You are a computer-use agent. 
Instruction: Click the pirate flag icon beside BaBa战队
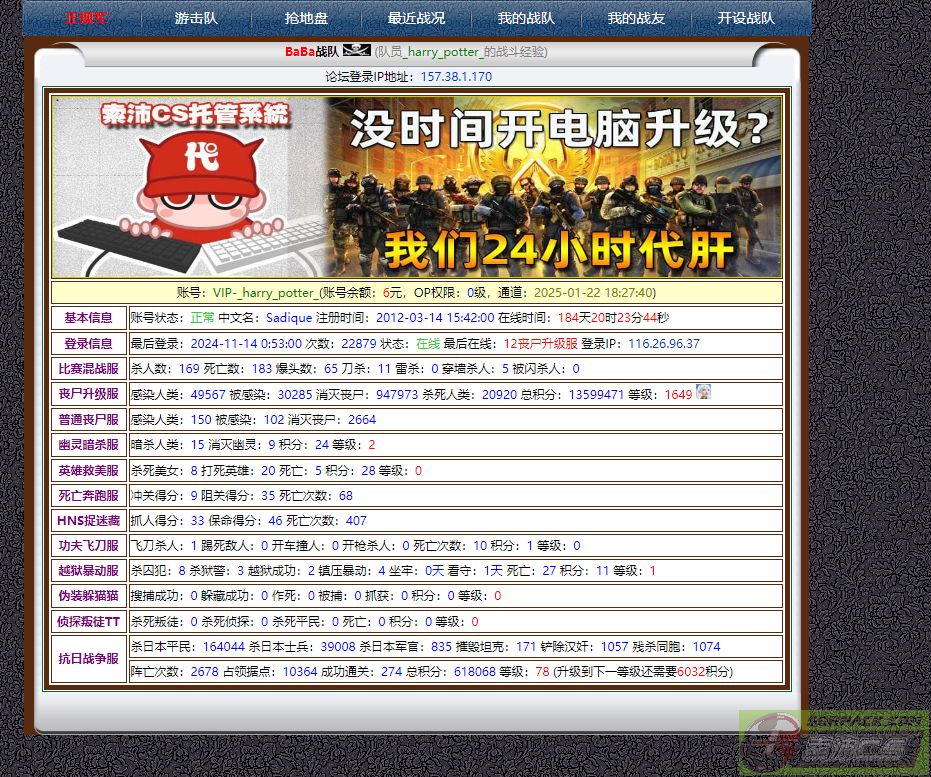[x=356, y=51]
